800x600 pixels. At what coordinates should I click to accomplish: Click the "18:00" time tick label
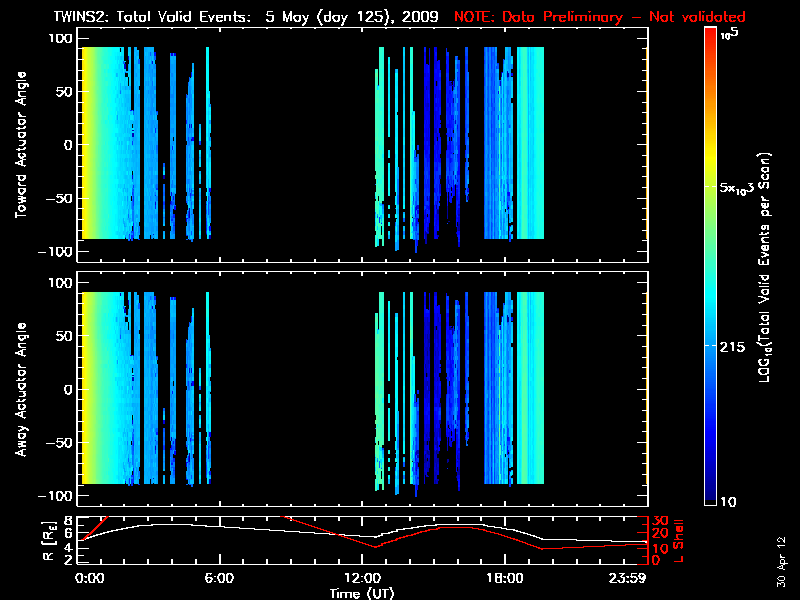pyautogui.click(x=505, y=579)
